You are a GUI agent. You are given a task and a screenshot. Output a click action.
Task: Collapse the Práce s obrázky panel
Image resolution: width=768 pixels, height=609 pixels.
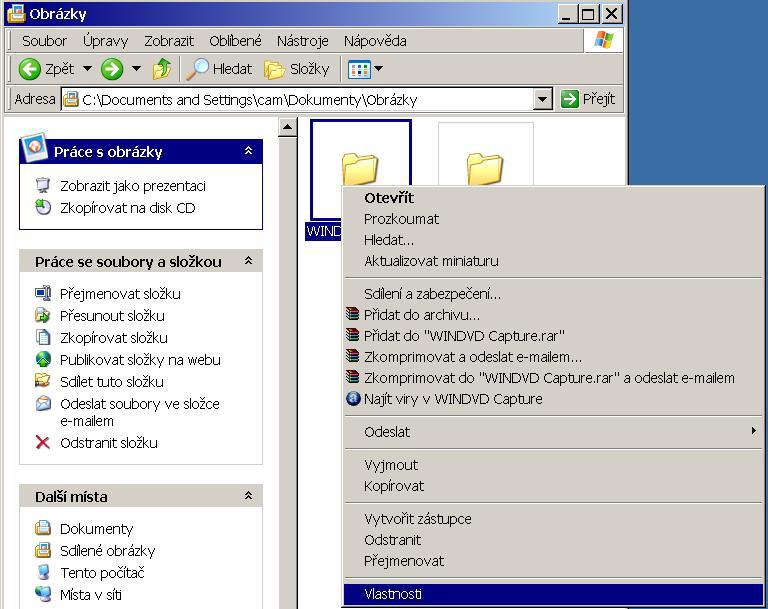tap(248, 151)
